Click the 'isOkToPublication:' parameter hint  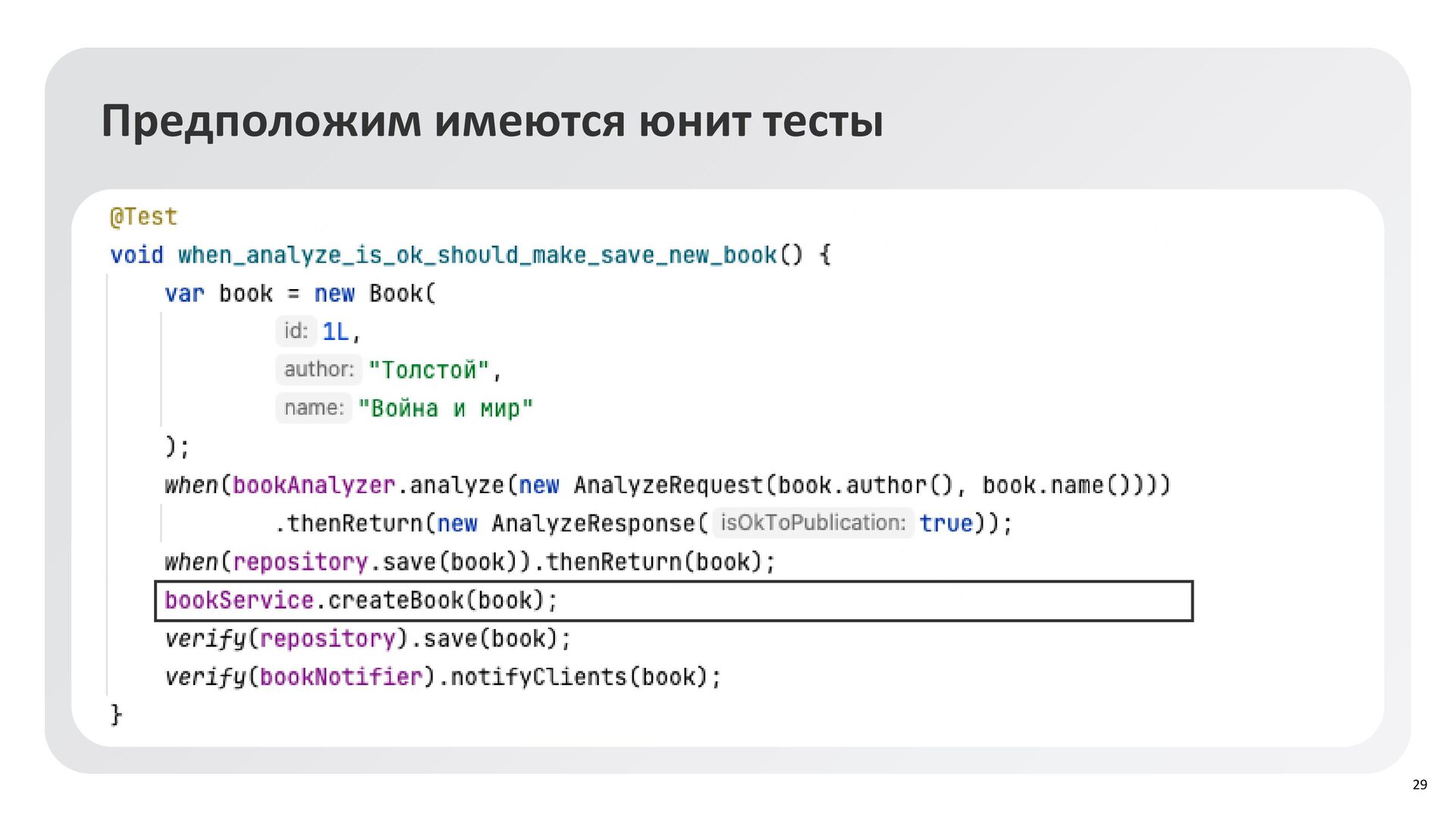[812, 523]
